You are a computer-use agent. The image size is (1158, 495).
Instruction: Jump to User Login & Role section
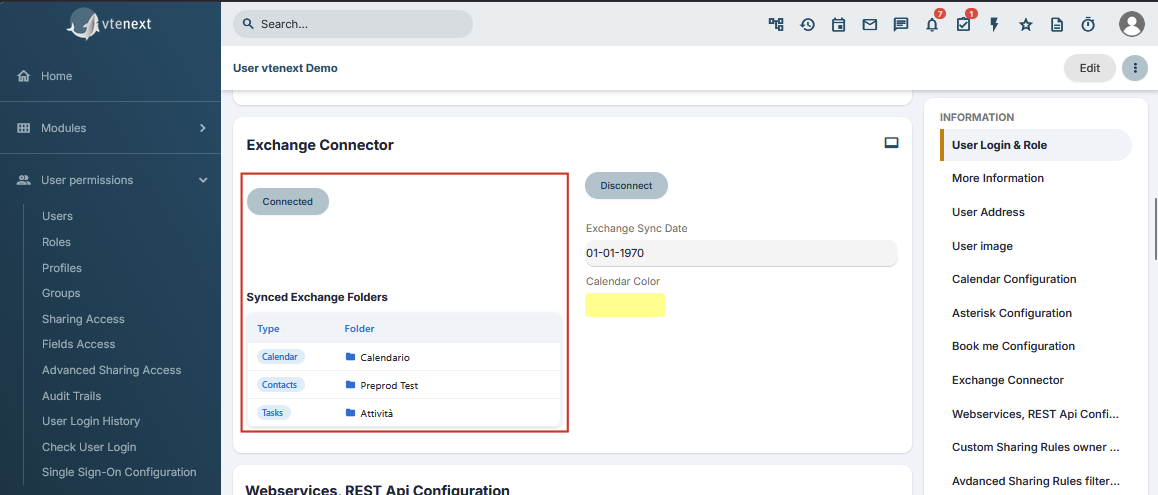click(x=1035, y=145)
